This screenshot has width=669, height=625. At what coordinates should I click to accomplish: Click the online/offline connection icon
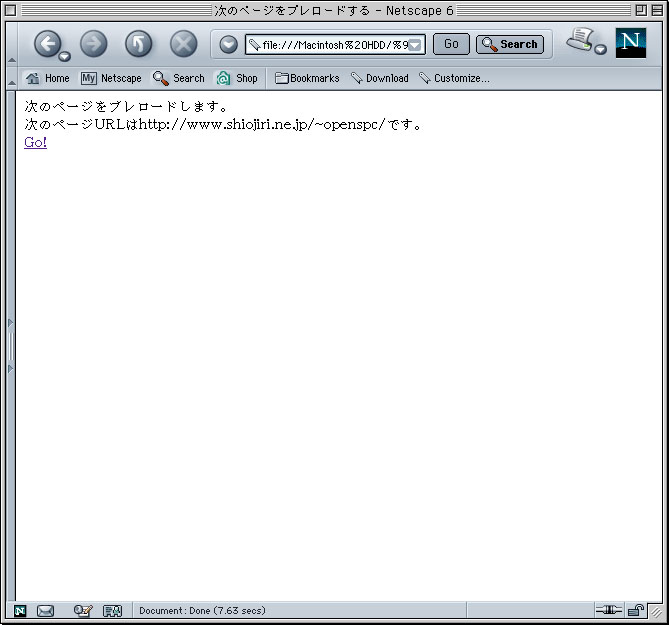[608, 610]
